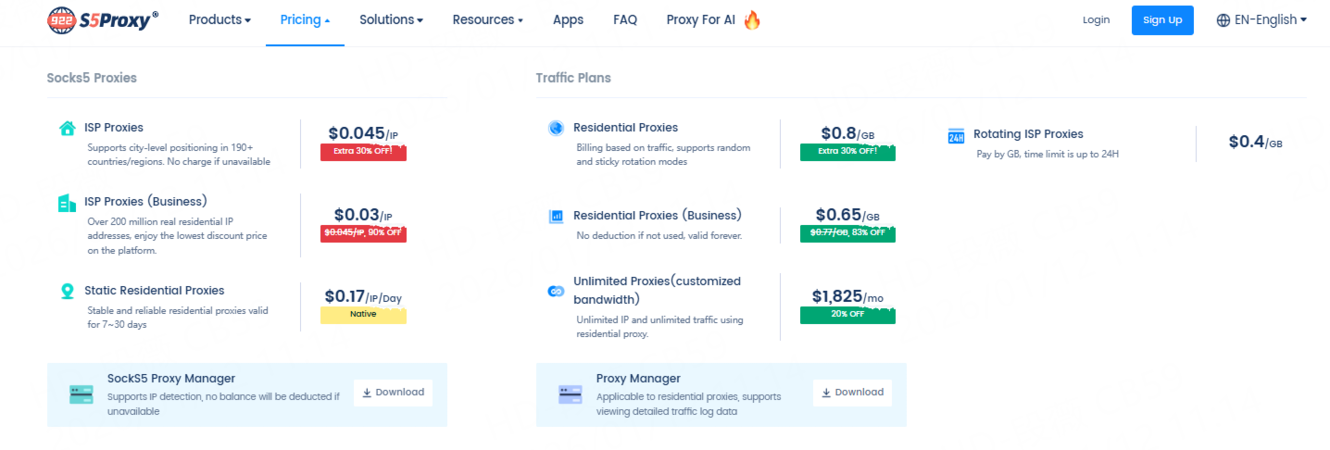
Task: Click the Unlimited Proxies infinity icon
Action: [556, 291]
